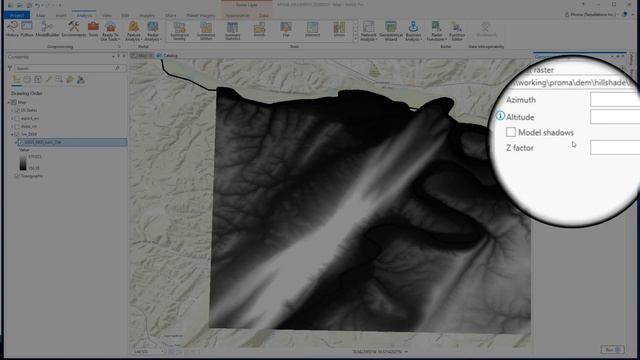
Task: Select List By Snapping icon
Action: [59, 80]
